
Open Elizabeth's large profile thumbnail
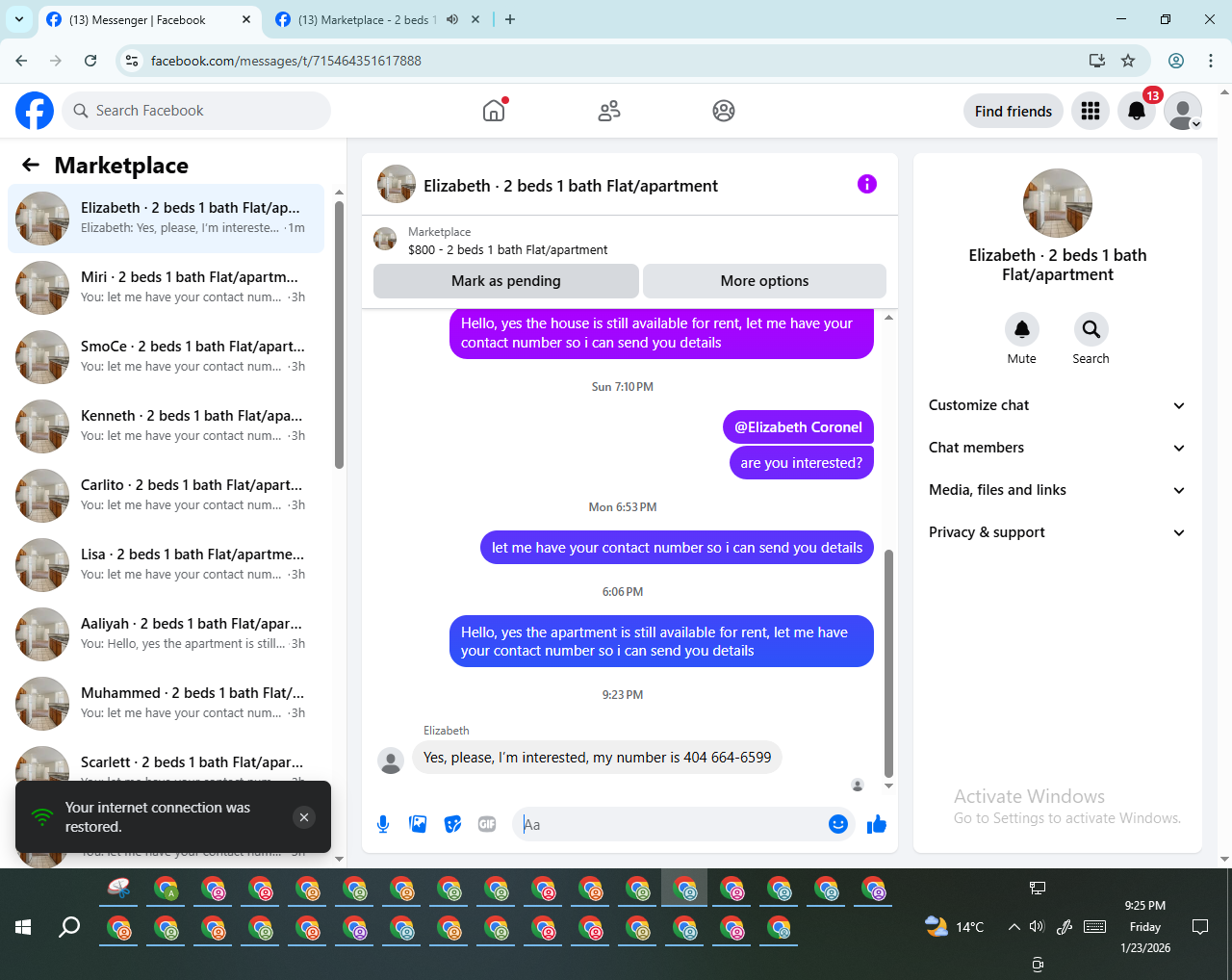(1057, 203)
